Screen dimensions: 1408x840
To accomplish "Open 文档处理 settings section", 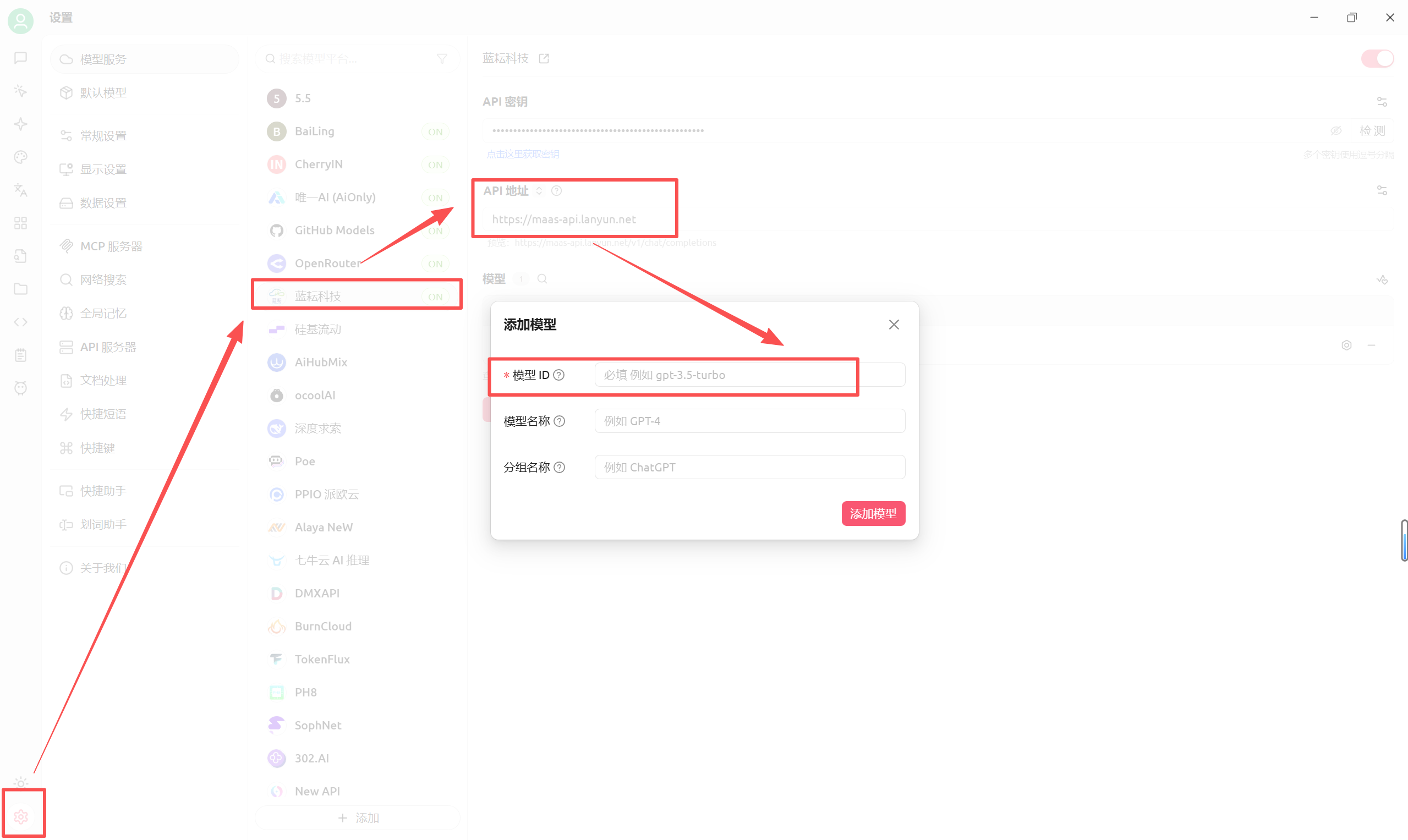I will pyautogui.click(x=144, y=380).
